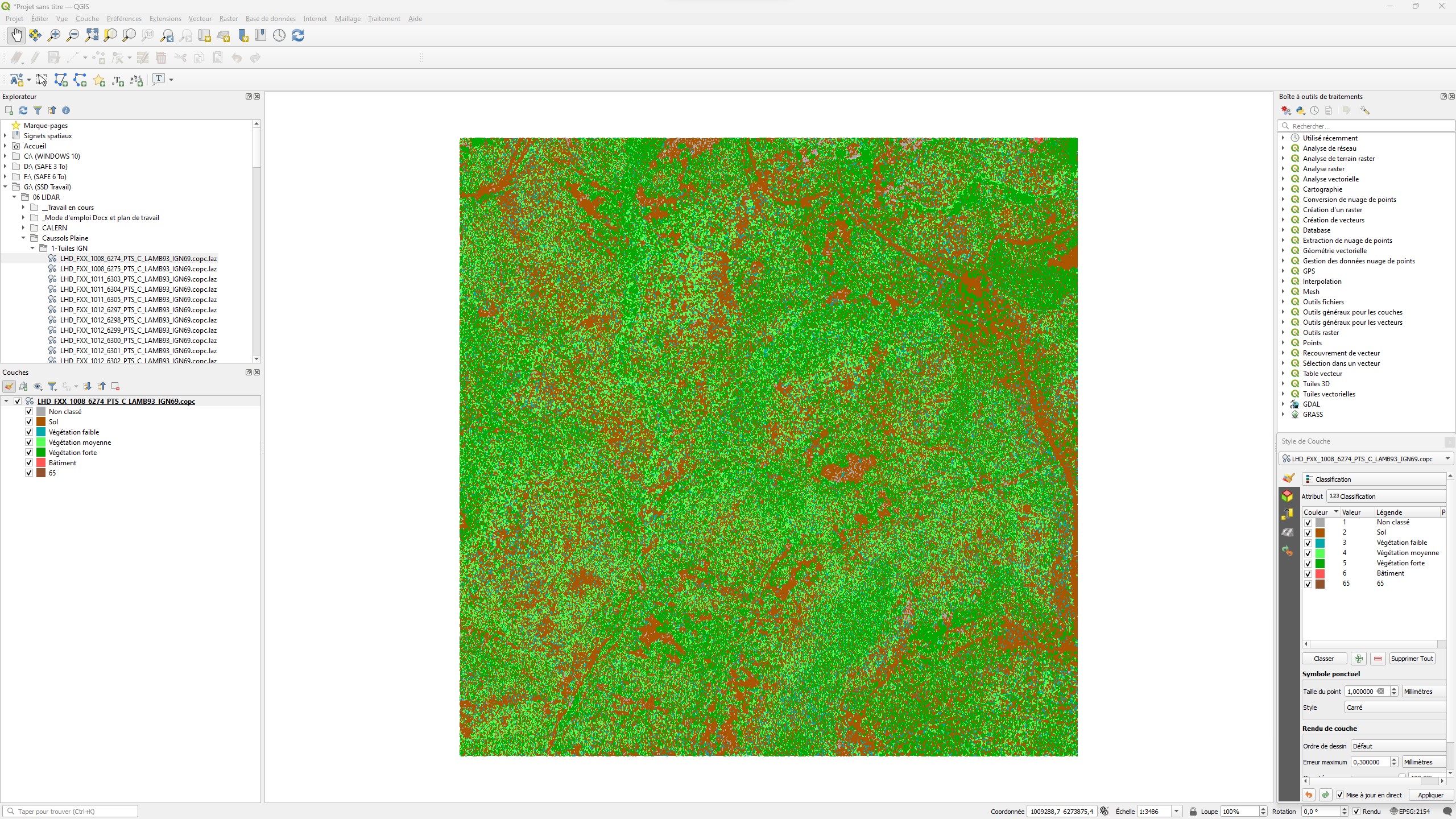Select the Pan Map hand tool
1456x819 pixels.
(16, 35)
